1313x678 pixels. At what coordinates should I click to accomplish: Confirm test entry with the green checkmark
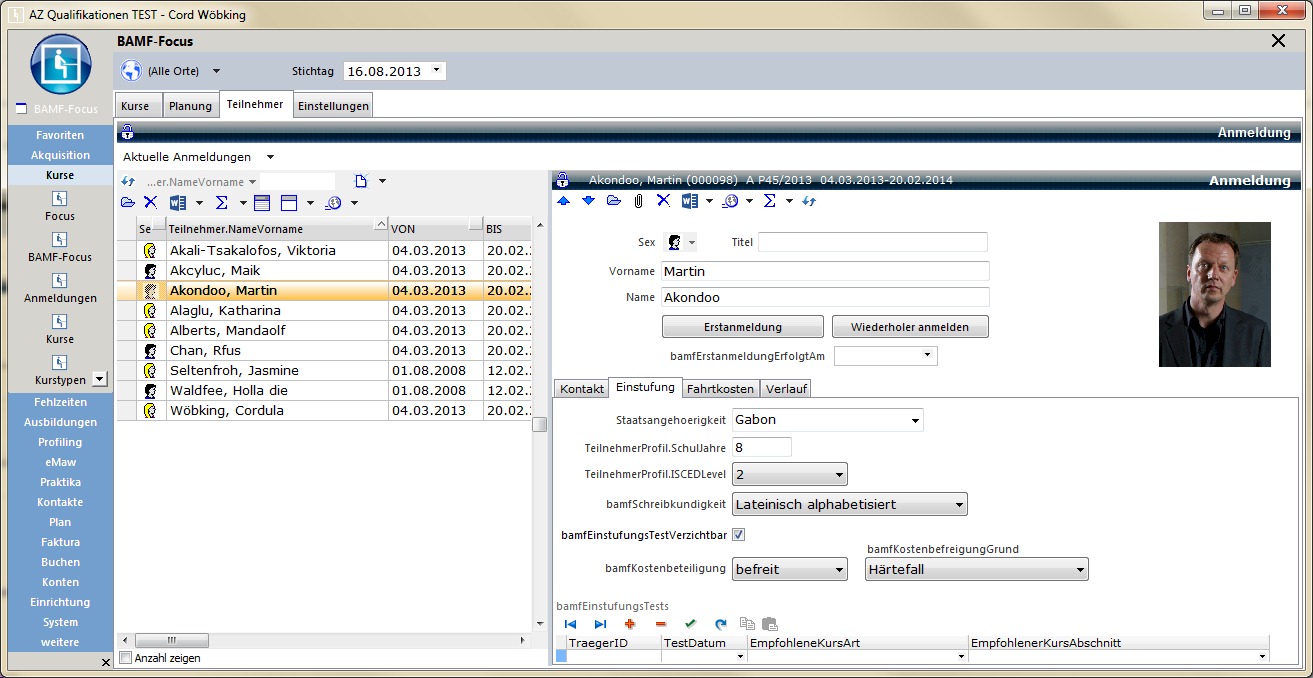click(x=690, y=623)
